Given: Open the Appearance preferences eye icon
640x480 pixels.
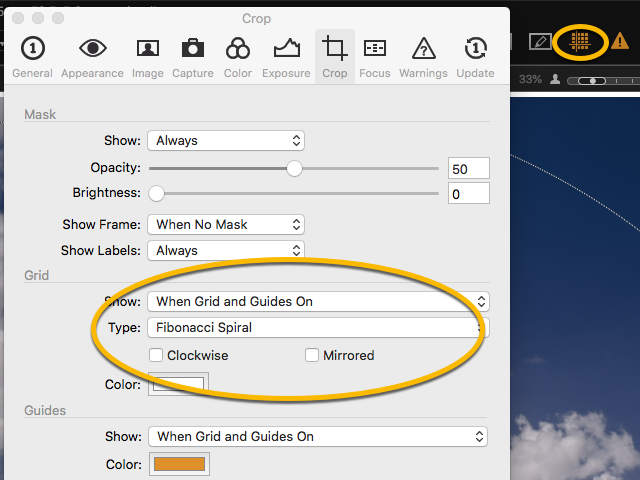Looking at the screenshot, I should tap(92, 55).
